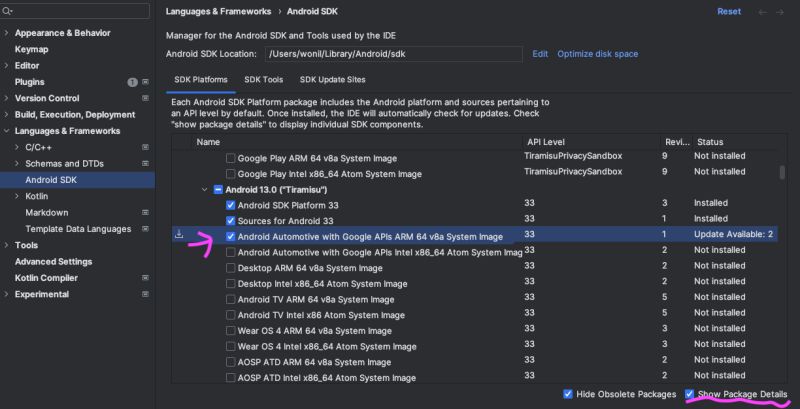Collapse the Android 13.0 Tiramisu group
This screenshot has width=800, height=409.
pyautogui.click(x=205, y=190)
